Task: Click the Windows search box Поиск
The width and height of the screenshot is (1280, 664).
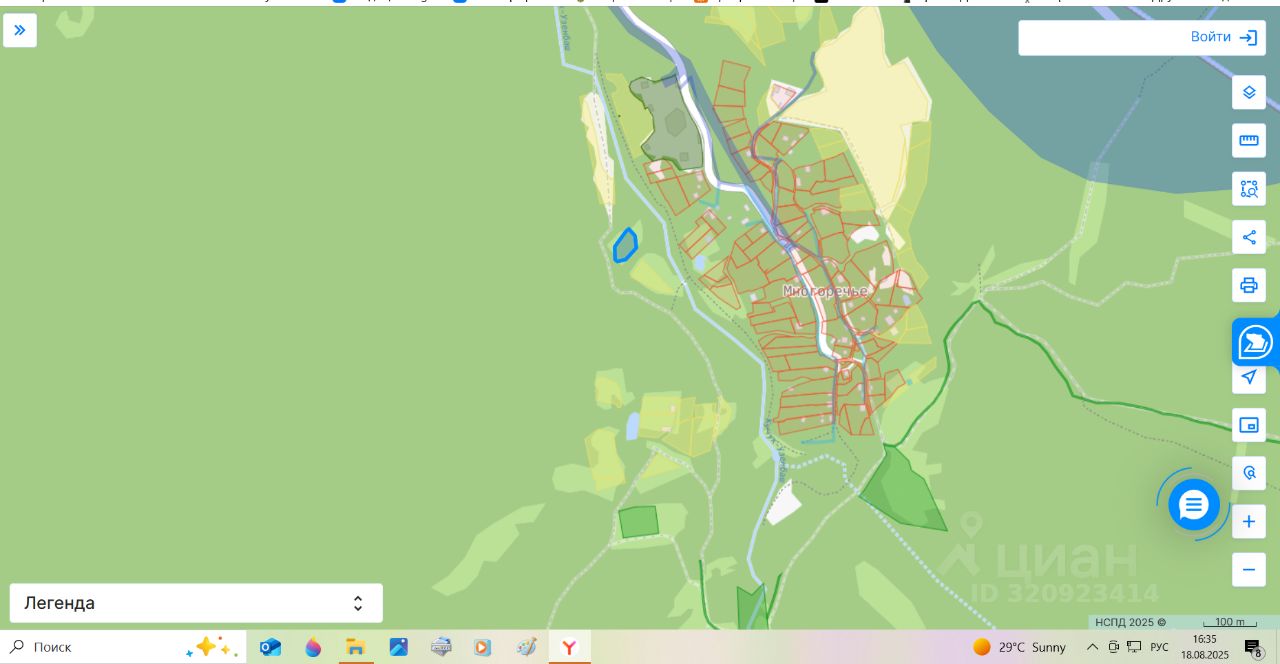Action: (123, 647)
